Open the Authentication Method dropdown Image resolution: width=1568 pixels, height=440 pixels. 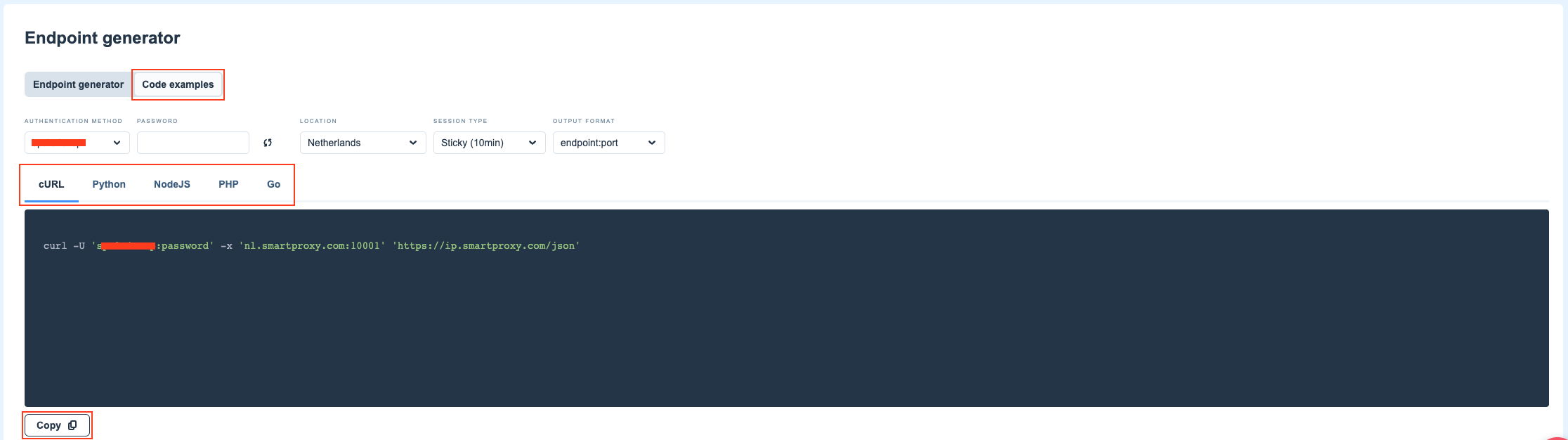click(77, 143)
